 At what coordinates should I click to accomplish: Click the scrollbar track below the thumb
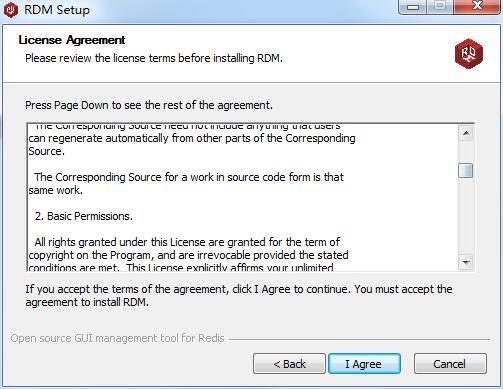tap(466, 216)
